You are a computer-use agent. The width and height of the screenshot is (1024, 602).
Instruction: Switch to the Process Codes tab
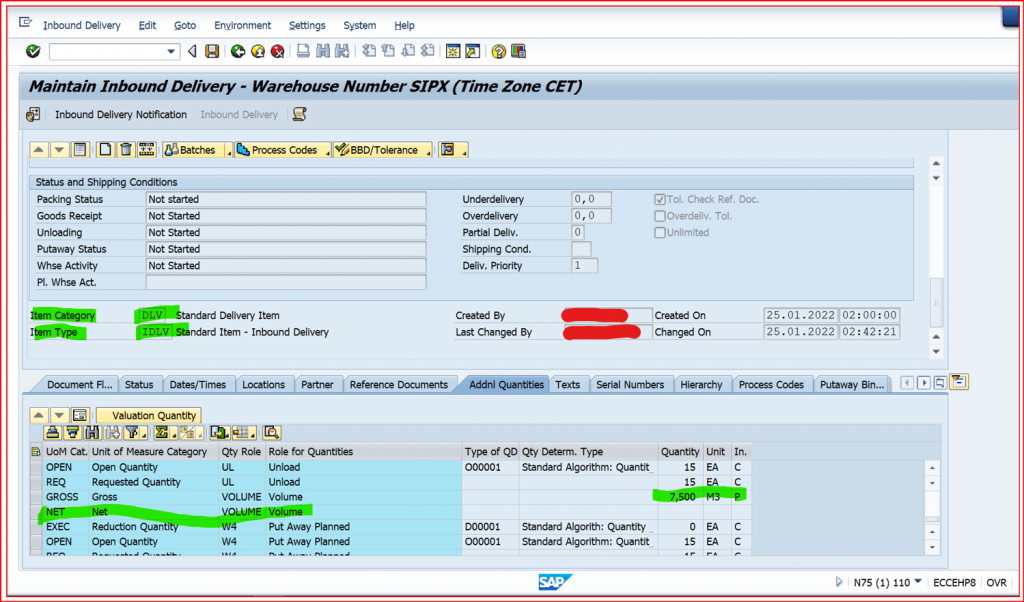pos(771,385)
